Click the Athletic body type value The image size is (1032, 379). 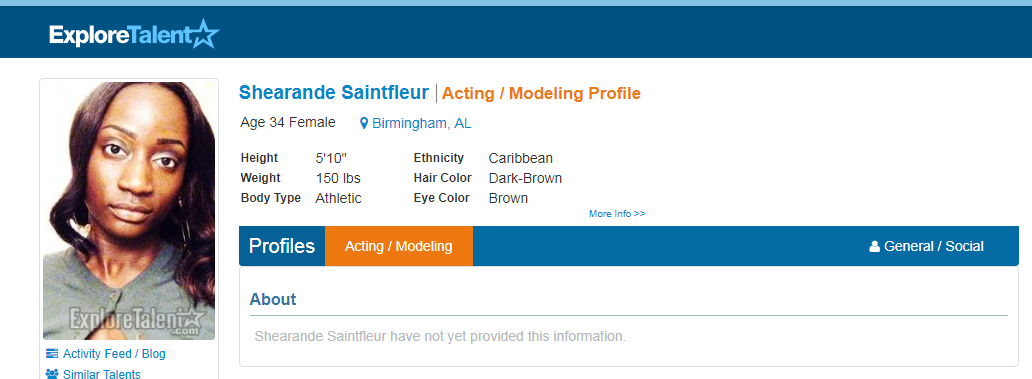(338, 198)
